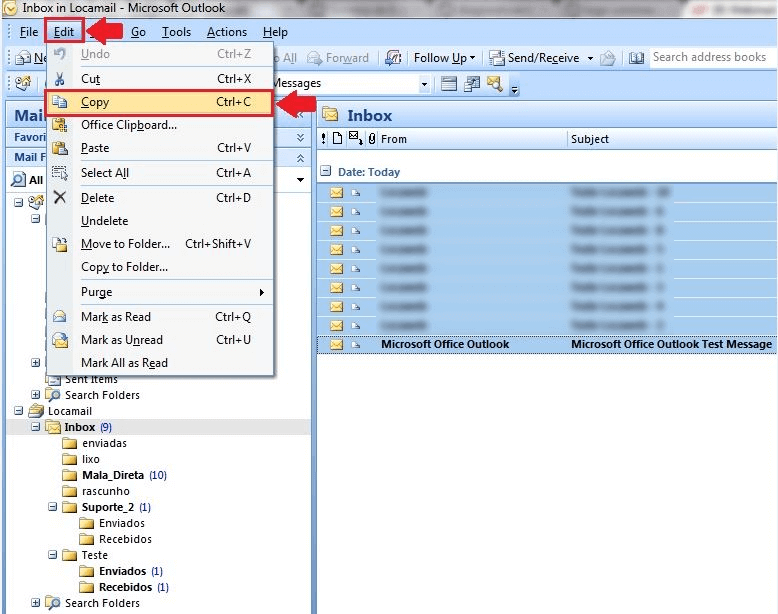Choose Mark as Unread
Image resolution: width=778 pixels, height=614 pixels.
tap(159, 340)
